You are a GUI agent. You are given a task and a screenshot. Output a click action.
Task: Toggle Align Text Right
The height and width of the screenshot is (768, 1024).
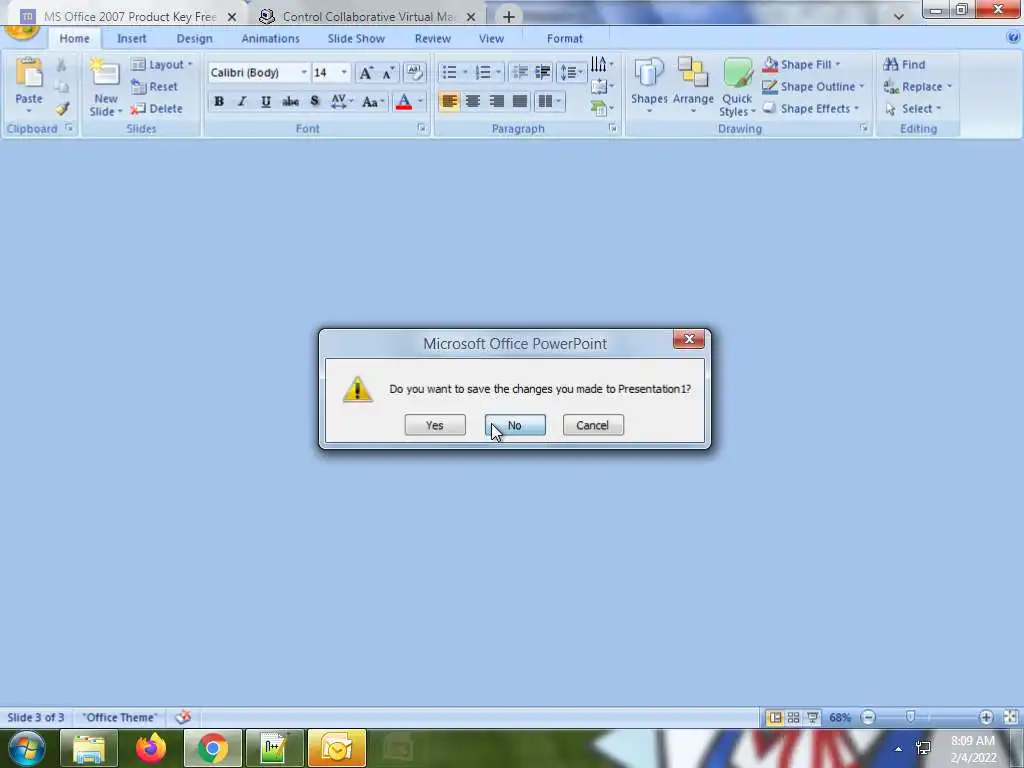coord(496,101)
